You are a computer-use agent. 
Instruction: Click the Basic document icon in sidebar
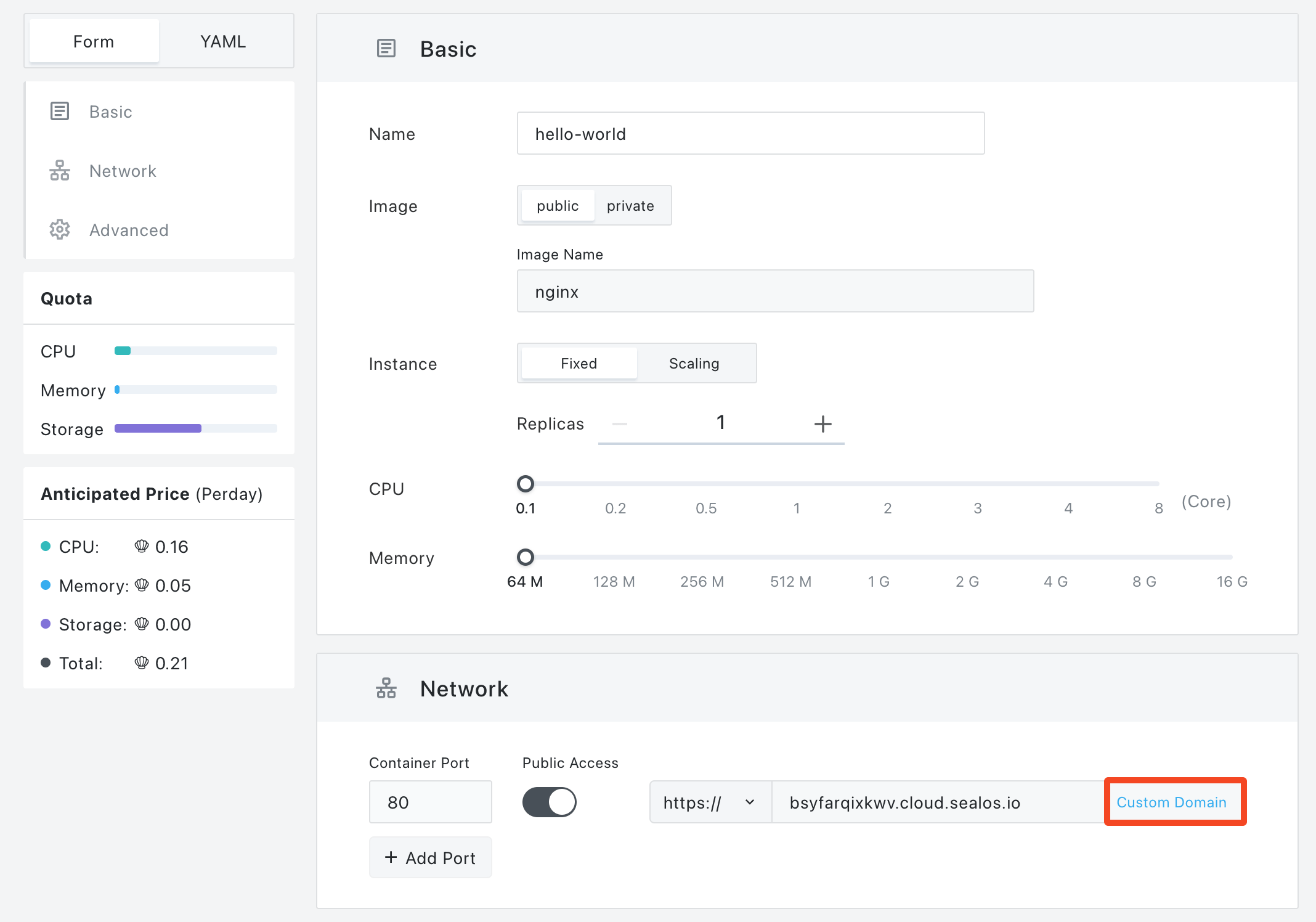point(60,112)
